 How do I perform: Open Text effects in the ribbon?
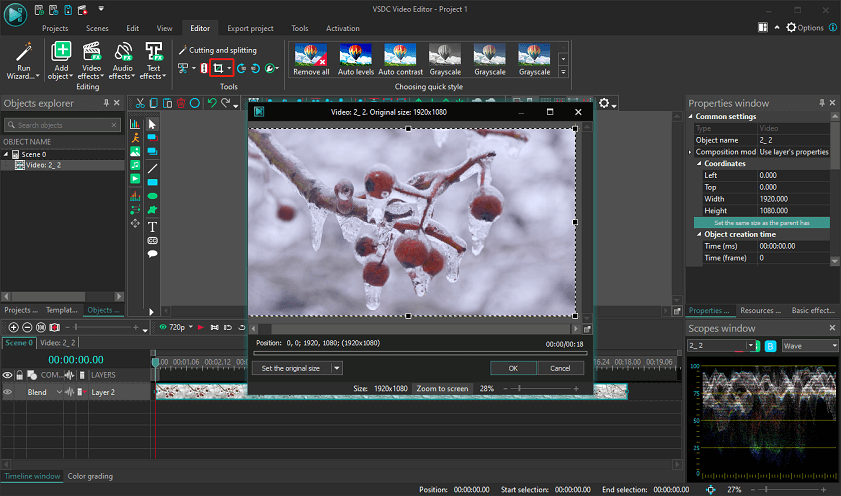(153, 61)
